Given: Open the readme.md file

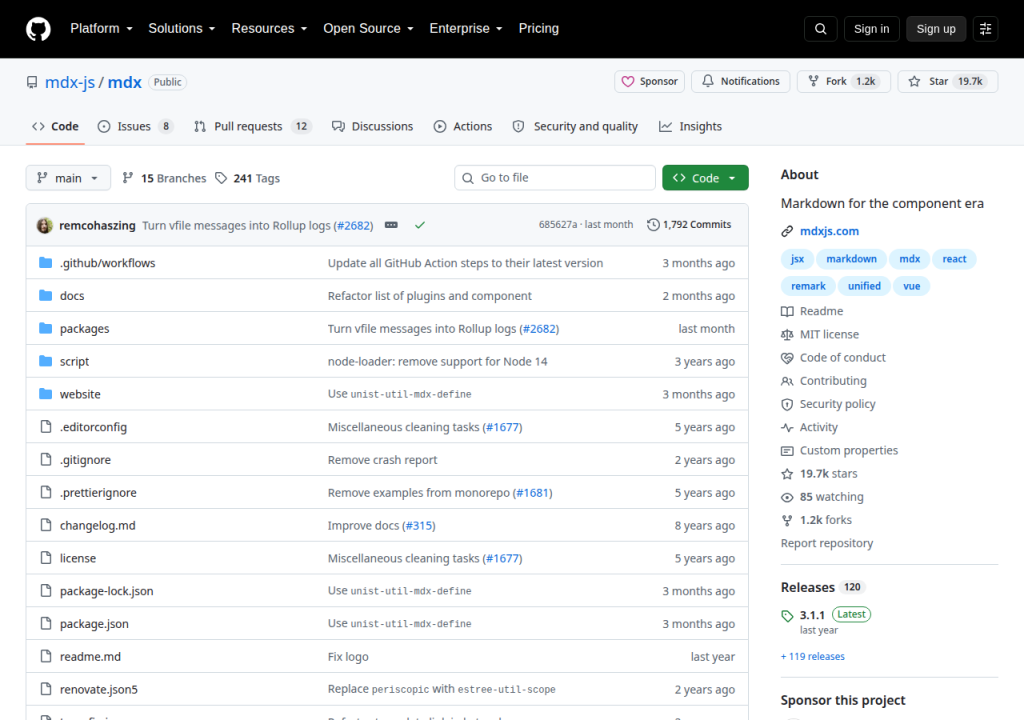Looking at the screenshot, I should (90, 657).
